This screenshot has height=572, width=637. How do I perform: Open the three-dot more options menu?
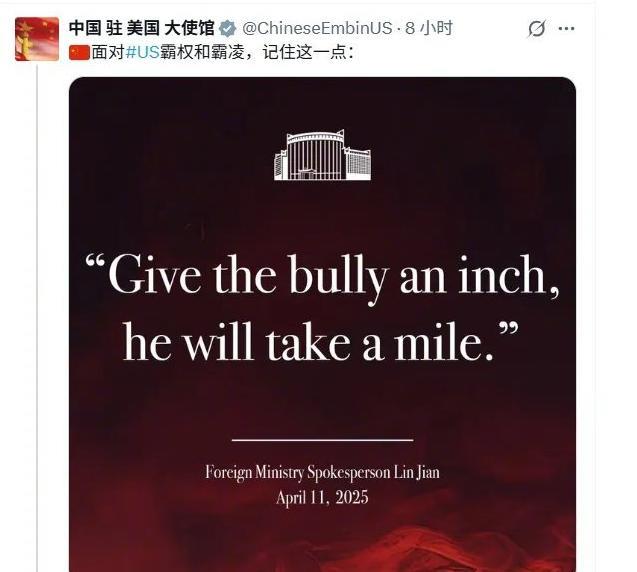[x=566, y=28]
